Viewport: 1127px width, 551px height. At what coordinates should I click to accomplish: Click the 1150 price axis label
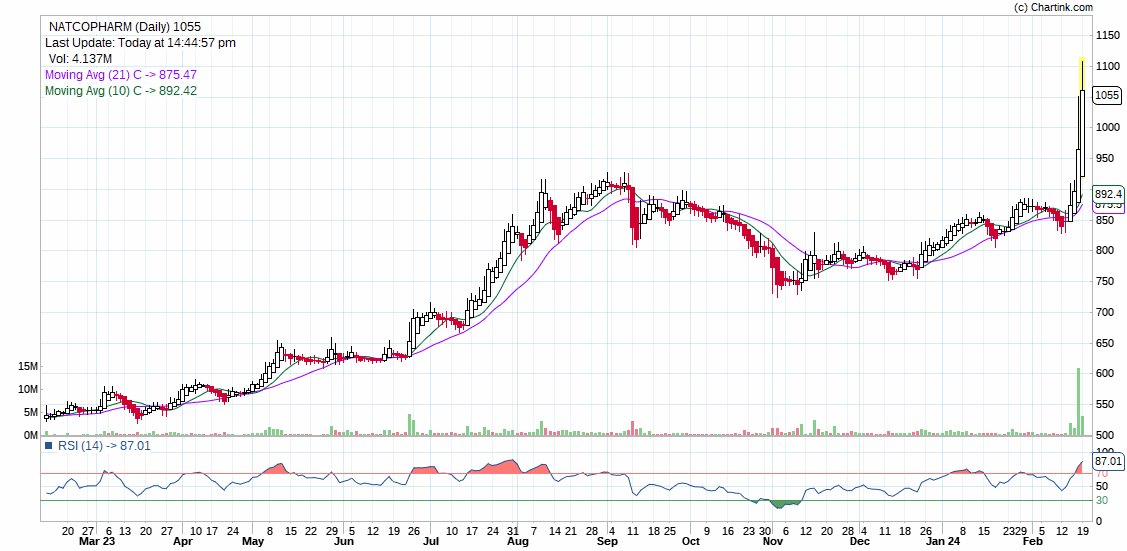coord(1108,35)
